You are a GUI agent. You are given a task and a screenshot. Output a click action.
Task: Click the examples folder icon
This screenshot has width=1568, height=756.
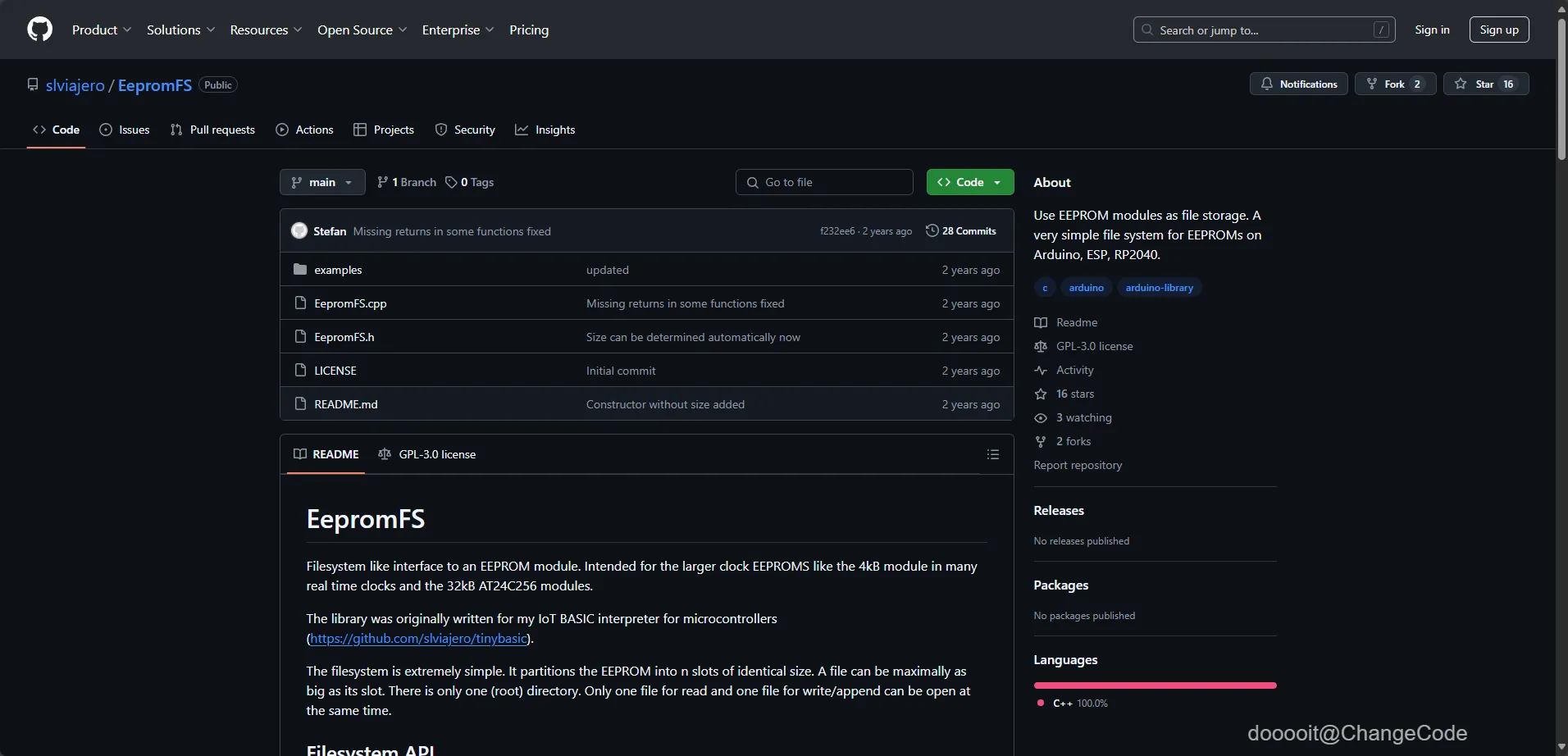click(x=300, y=269)
